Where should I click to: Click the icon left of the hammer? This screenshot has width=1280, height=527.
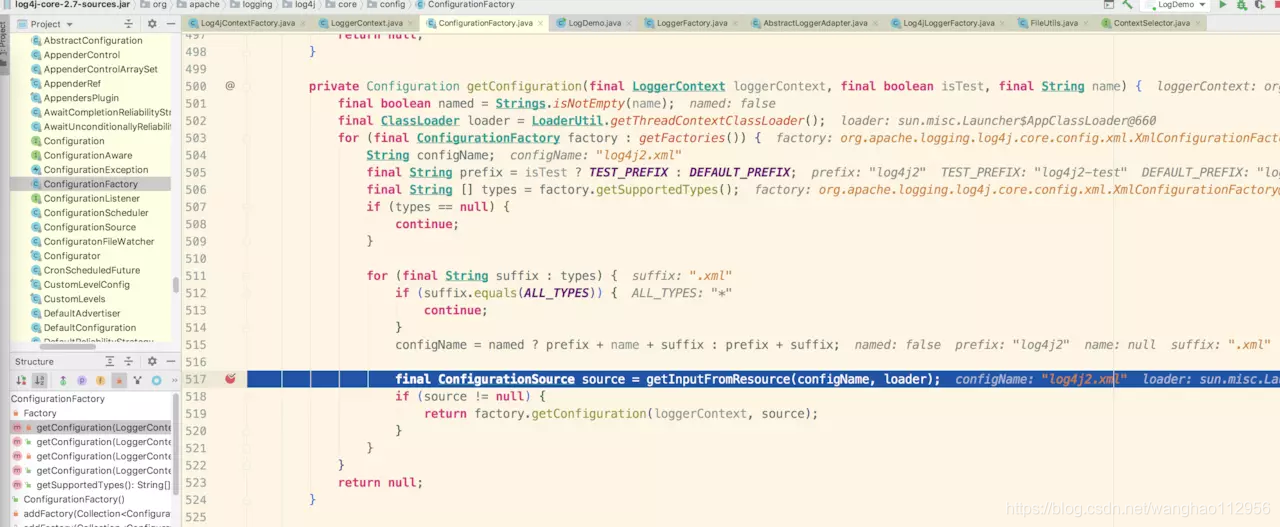coord(1109,5)
